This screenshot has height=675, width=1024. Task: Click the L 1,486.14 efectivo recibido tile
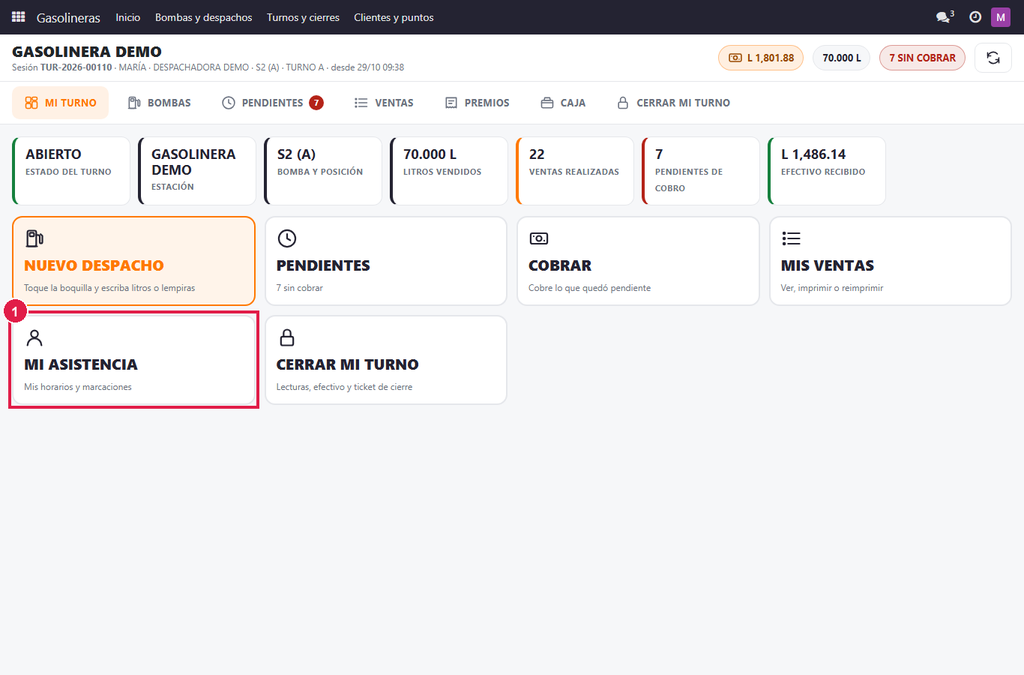pyautogui.click(x=827, y=171)
